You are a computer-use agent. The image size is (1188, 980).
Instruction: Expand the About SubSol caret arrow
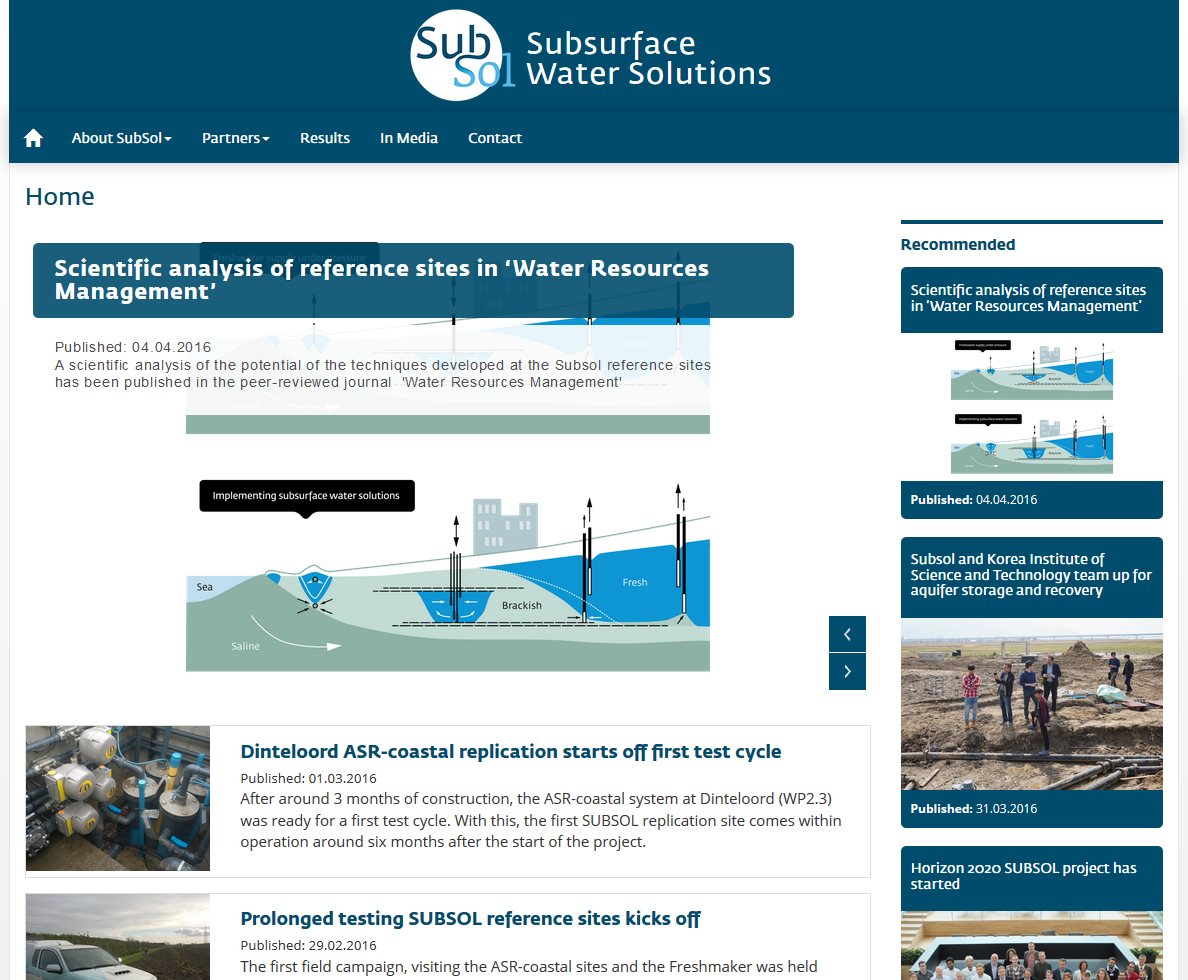pos(167,140)
